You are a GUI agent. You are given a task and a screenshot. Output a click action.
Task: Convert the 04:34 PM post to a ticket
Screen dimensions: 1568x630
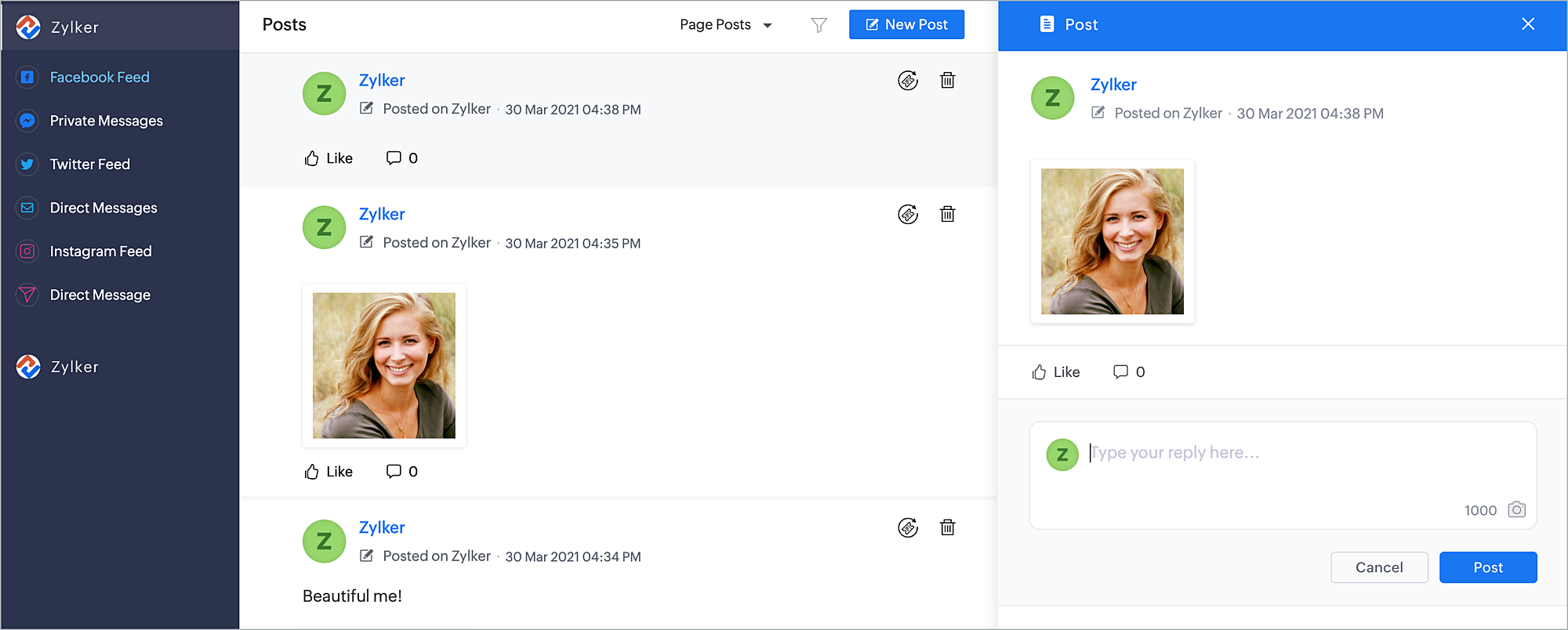[908, 528]
